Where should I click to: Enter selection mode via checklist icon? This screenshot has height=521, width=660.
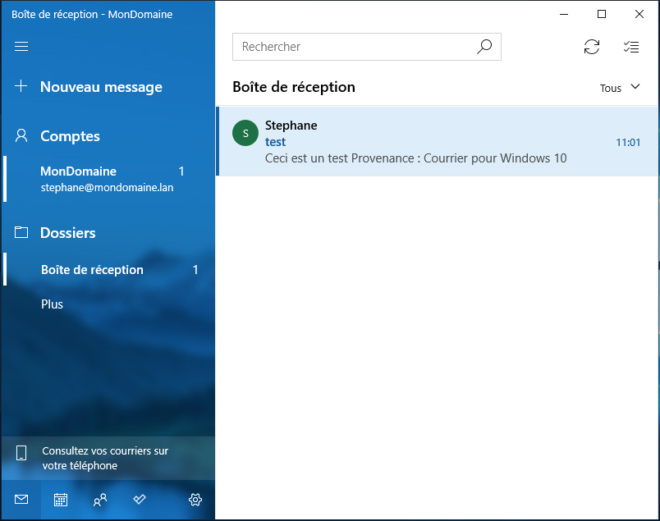pyautogui.click(x=631, y=47)
